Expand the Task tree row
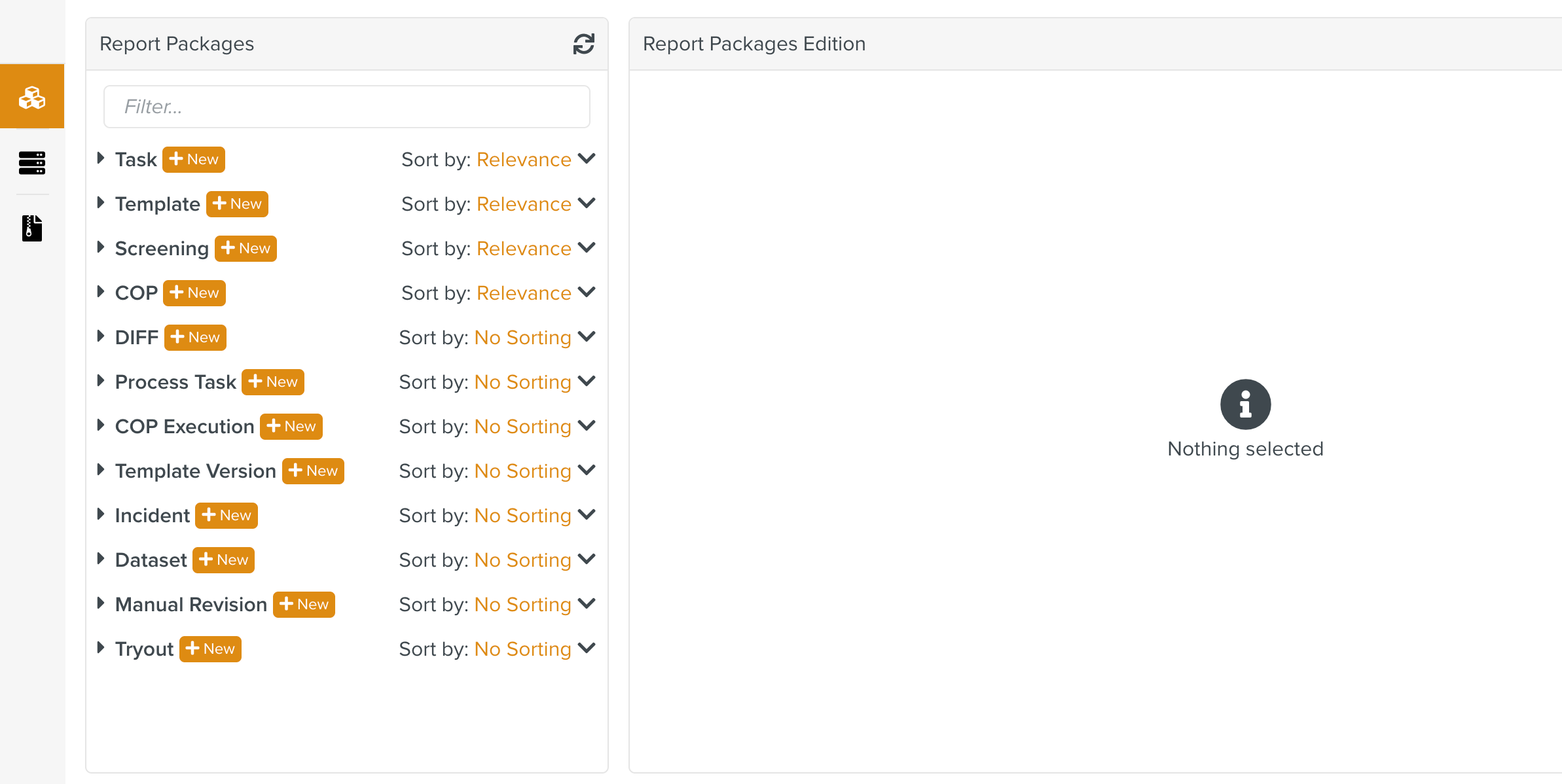Screen dimensions: 1562x784 [101, 158]
